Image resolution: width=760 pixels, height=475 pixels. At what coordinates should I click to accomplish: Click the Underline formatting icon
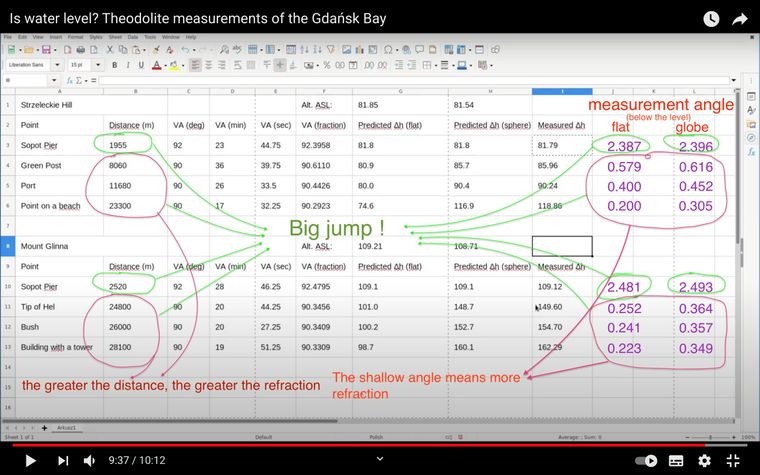141,65
